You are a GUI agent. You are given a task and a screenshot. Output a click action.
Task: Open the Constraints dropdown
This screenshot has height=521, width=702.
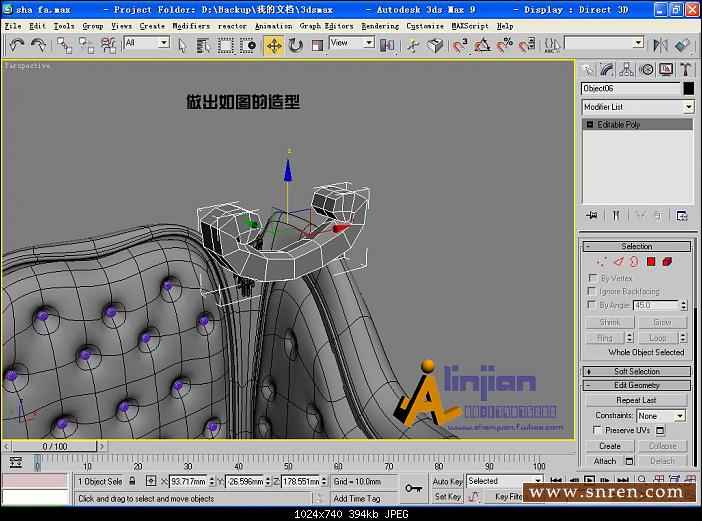click(x=661, y=415)
